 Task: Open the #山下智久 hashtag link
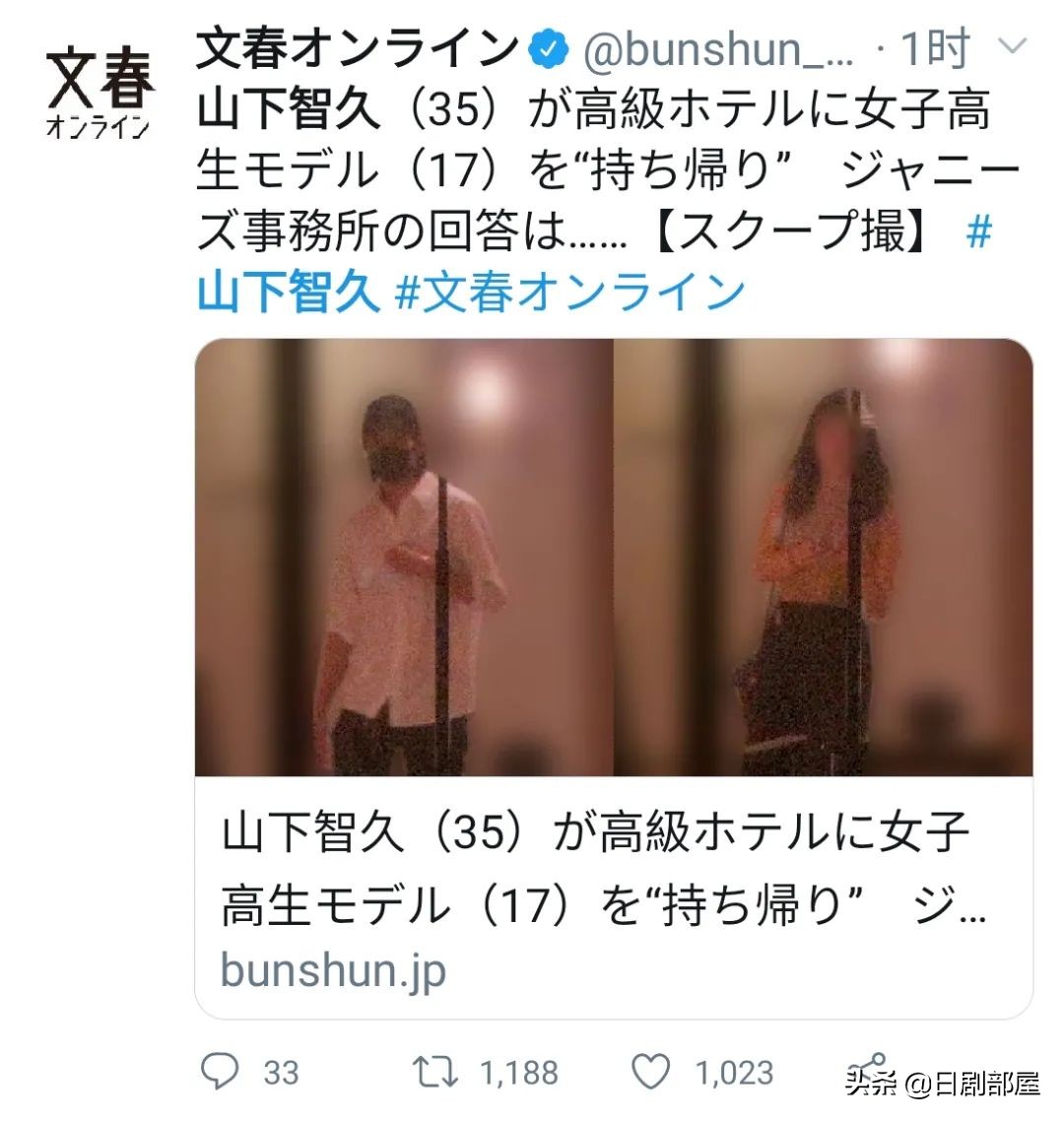point(288,292)
